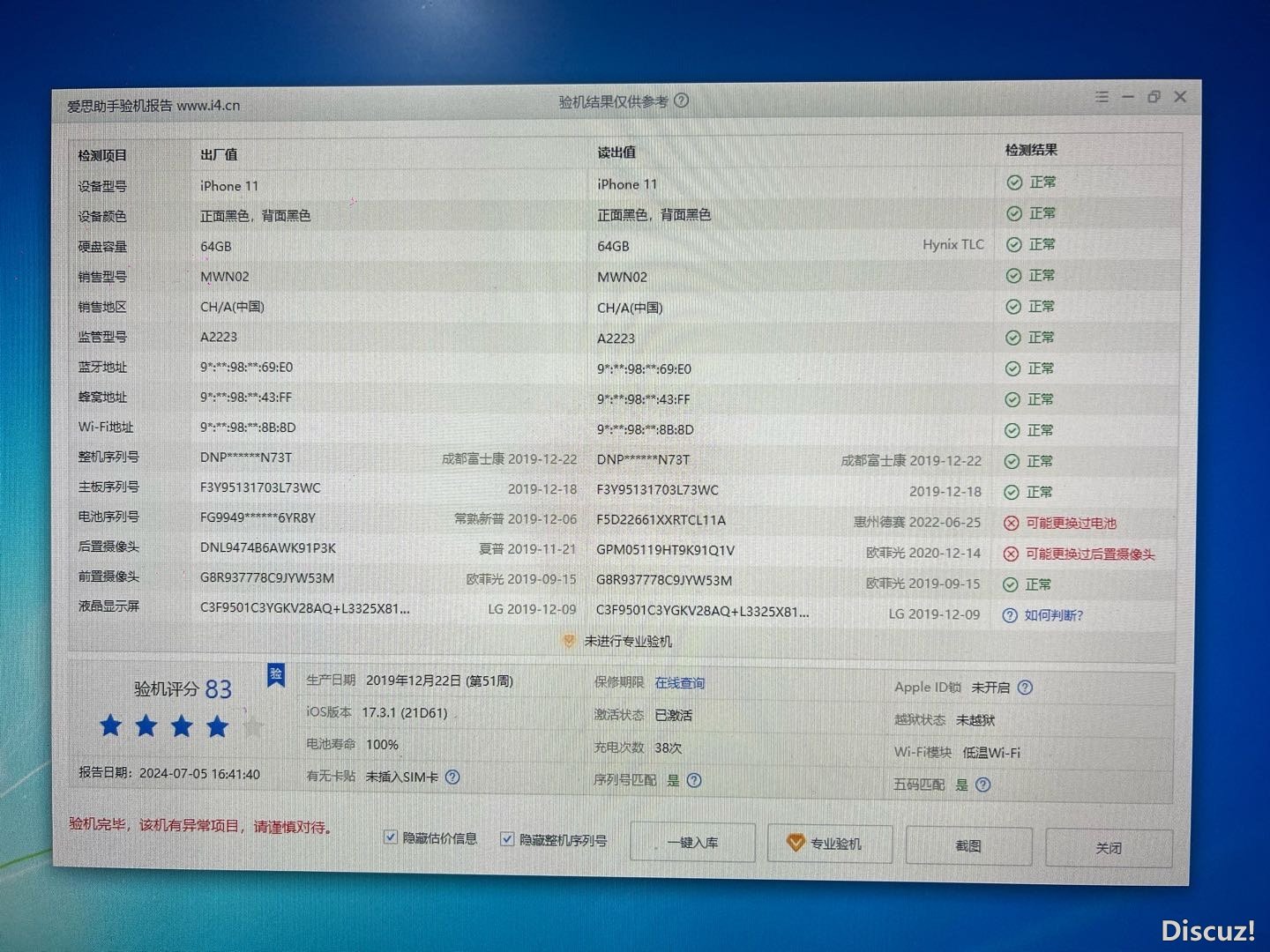Click the 可能更换过后置摄像头 warning text

pos(1090,554)
